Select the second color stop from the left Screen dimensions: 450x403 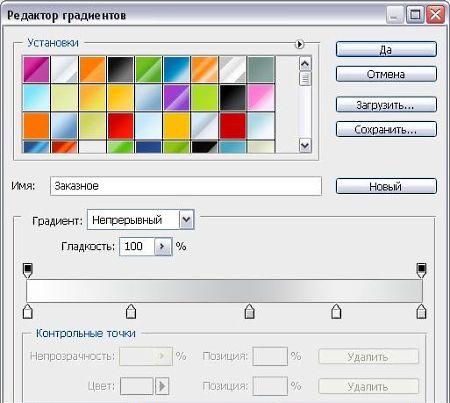coord(131,311)
